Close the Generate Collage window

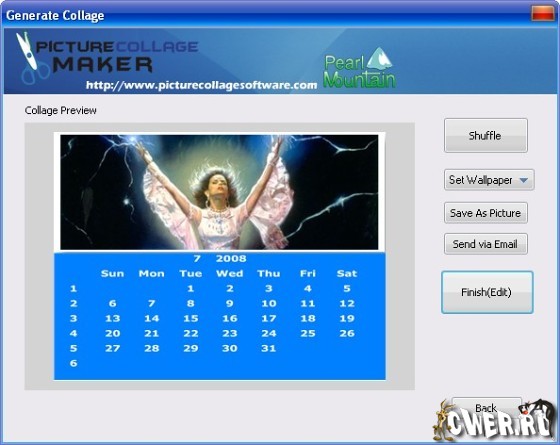[543, 14]
